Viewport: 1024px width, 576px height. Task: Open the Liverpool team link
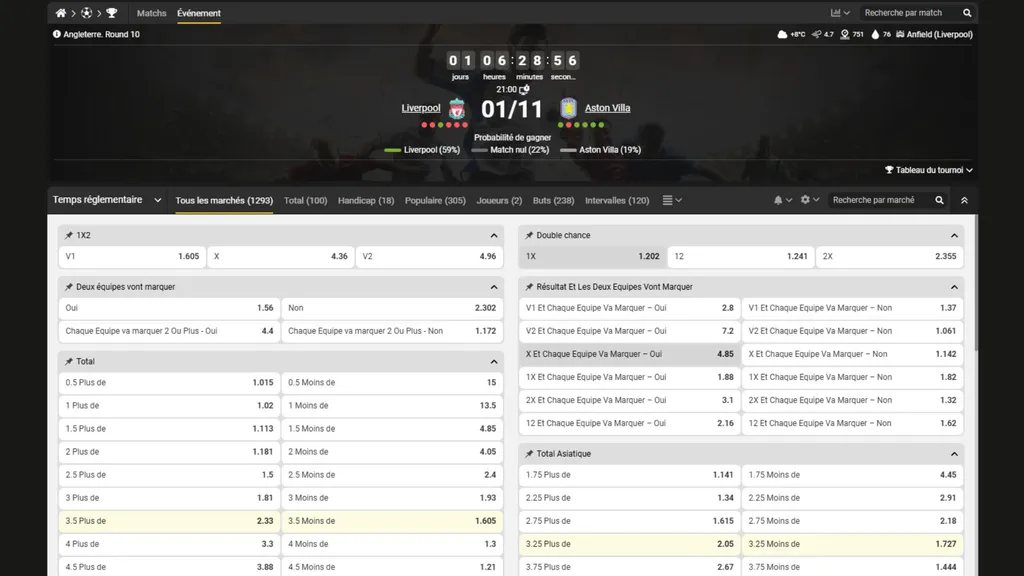420,108
